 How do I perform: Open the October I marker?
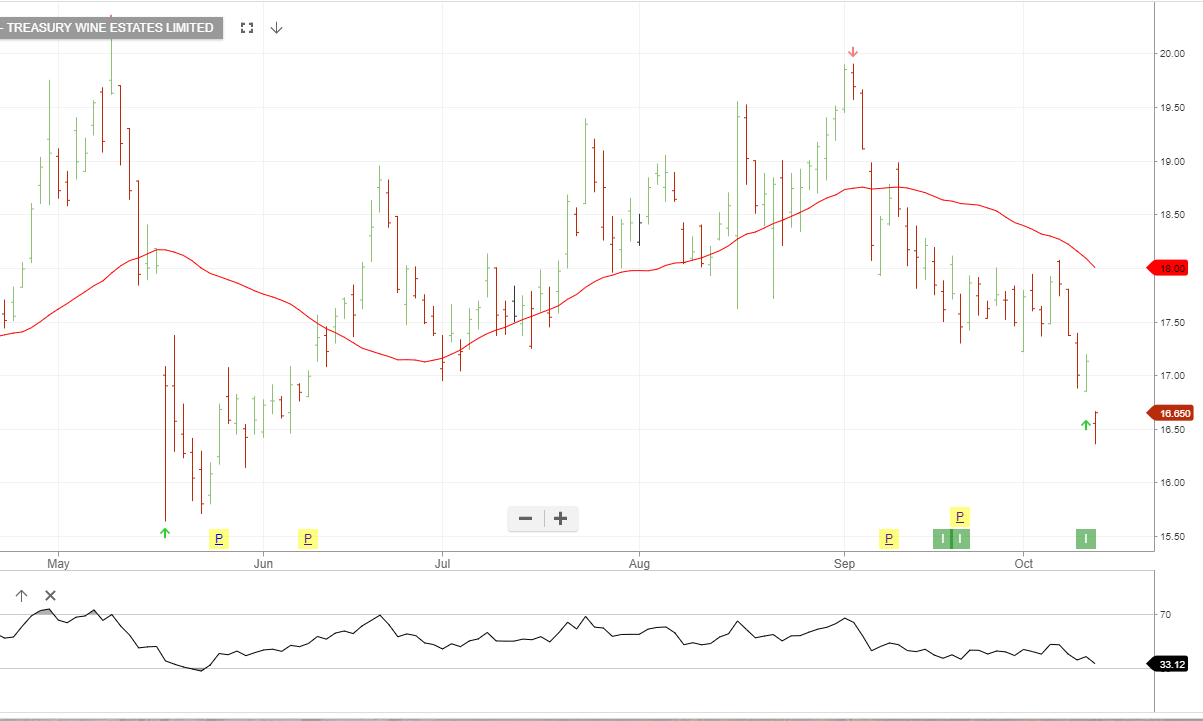click(x=1086, y=539)
